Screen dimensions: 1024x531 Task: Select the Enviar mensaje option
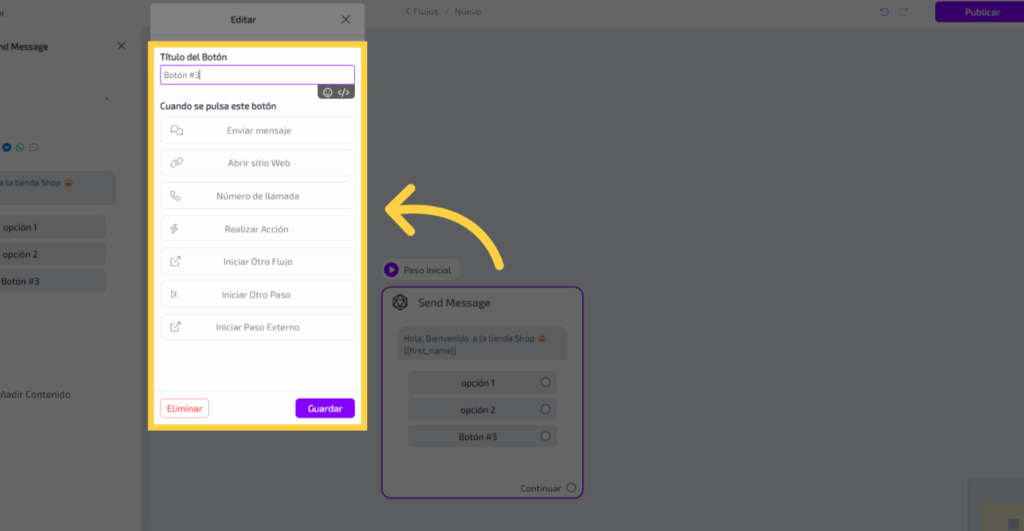click(x=257, y=130)
